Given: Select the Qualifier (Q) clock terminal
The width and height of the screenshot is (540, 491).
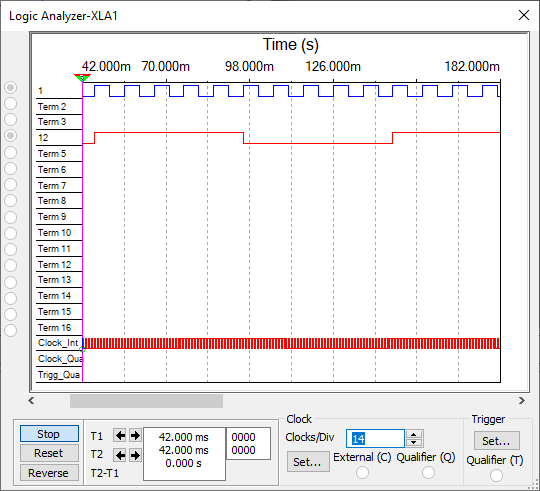Looking at the screenshot, I should pos(428,472).
